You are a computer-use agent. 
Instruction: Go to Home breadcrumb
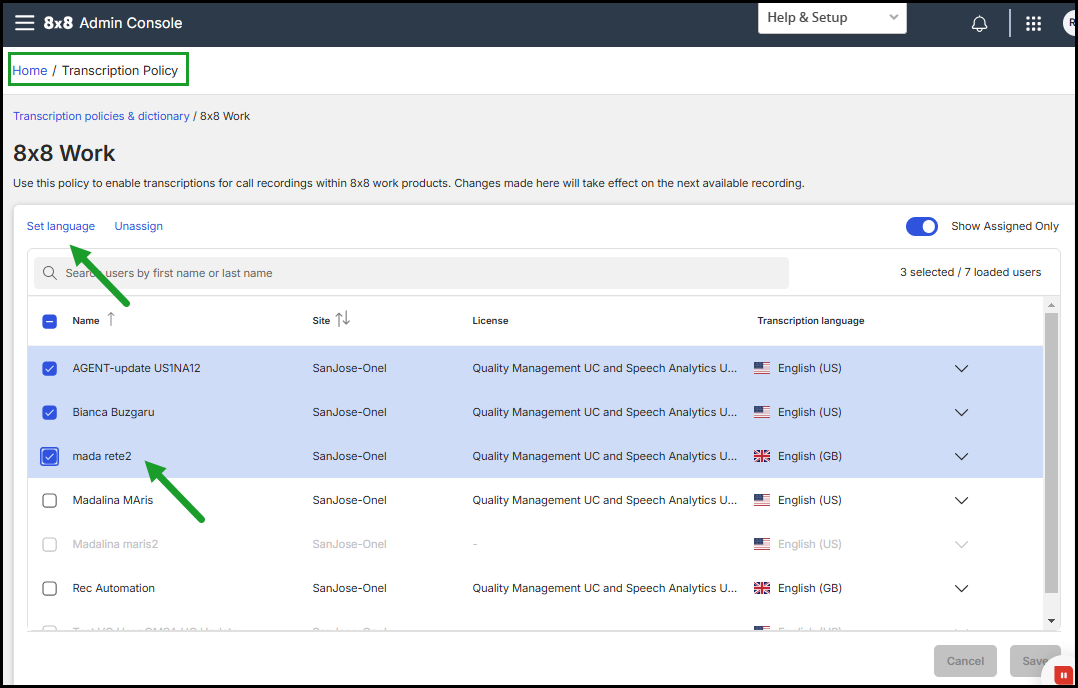click(30, 70)
